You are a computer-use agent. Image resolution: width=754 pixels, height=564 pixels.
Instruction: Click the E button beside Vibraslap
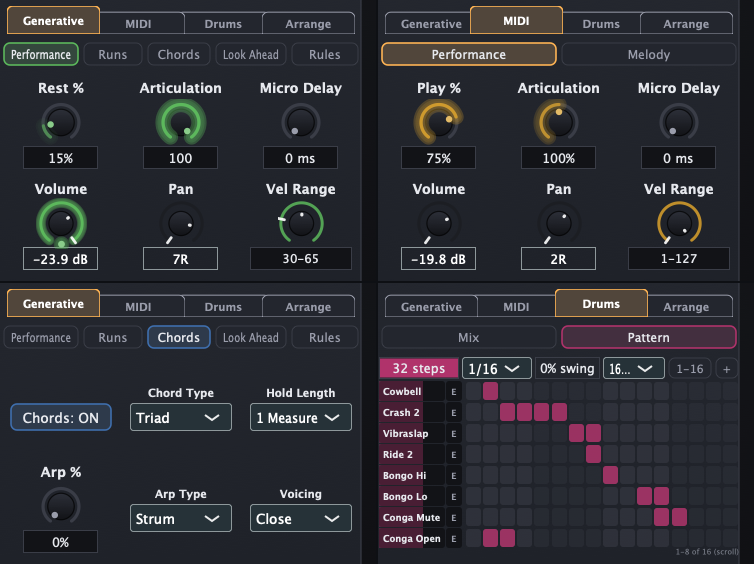(453, 434)
